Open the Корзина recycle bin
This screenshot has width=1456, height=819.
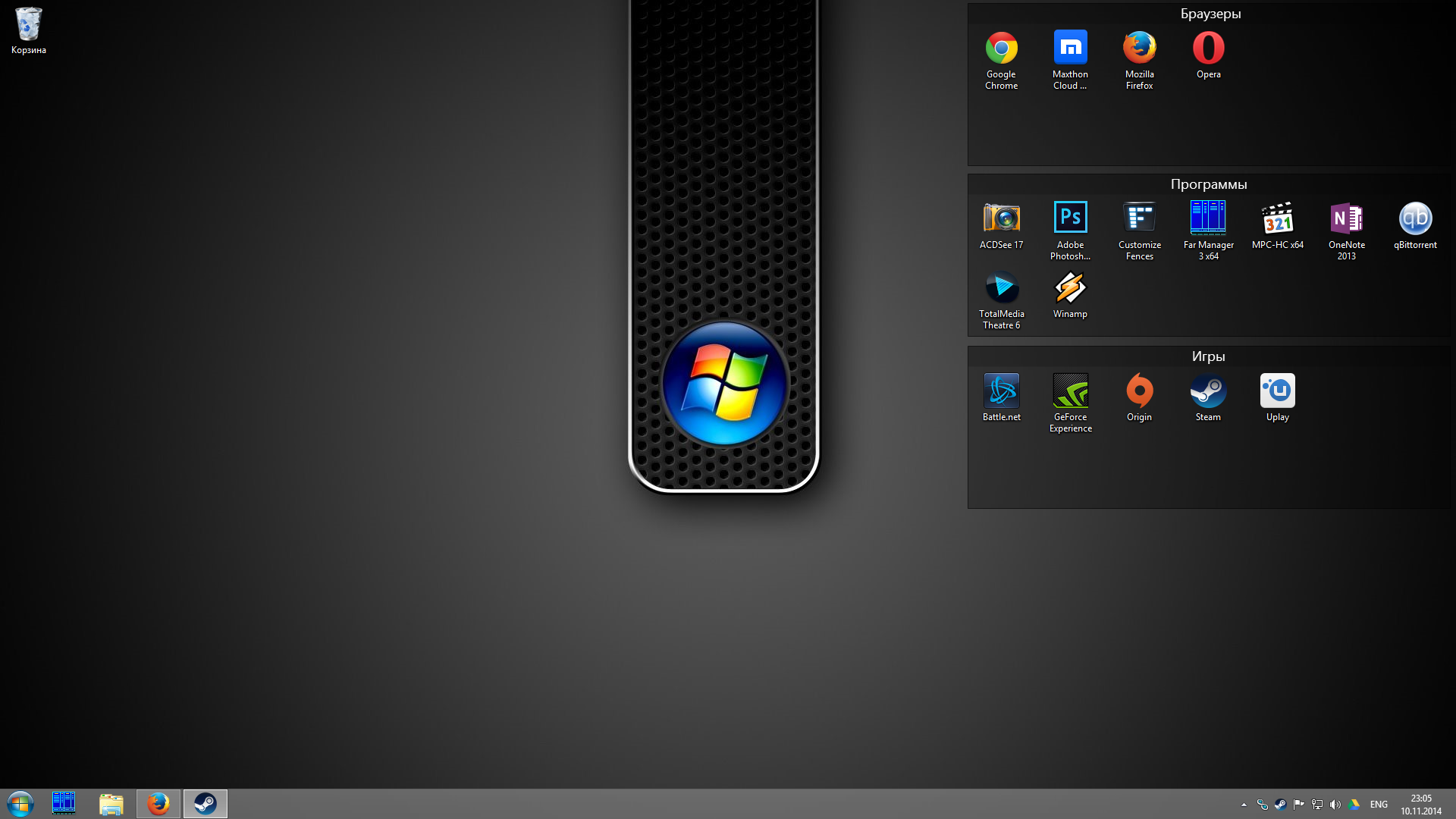(28, 23)
